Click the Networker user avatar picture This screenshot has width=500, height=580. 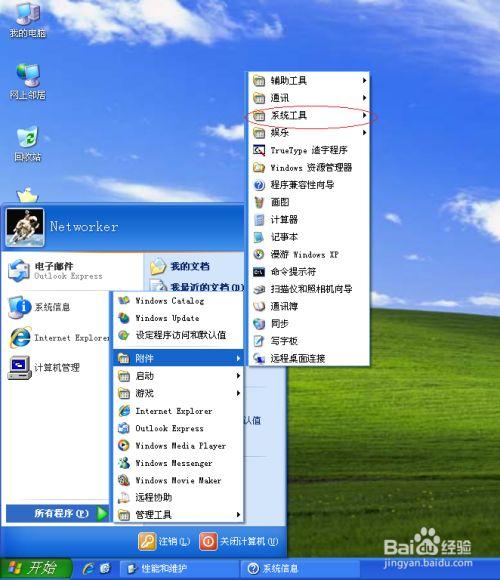25,227
